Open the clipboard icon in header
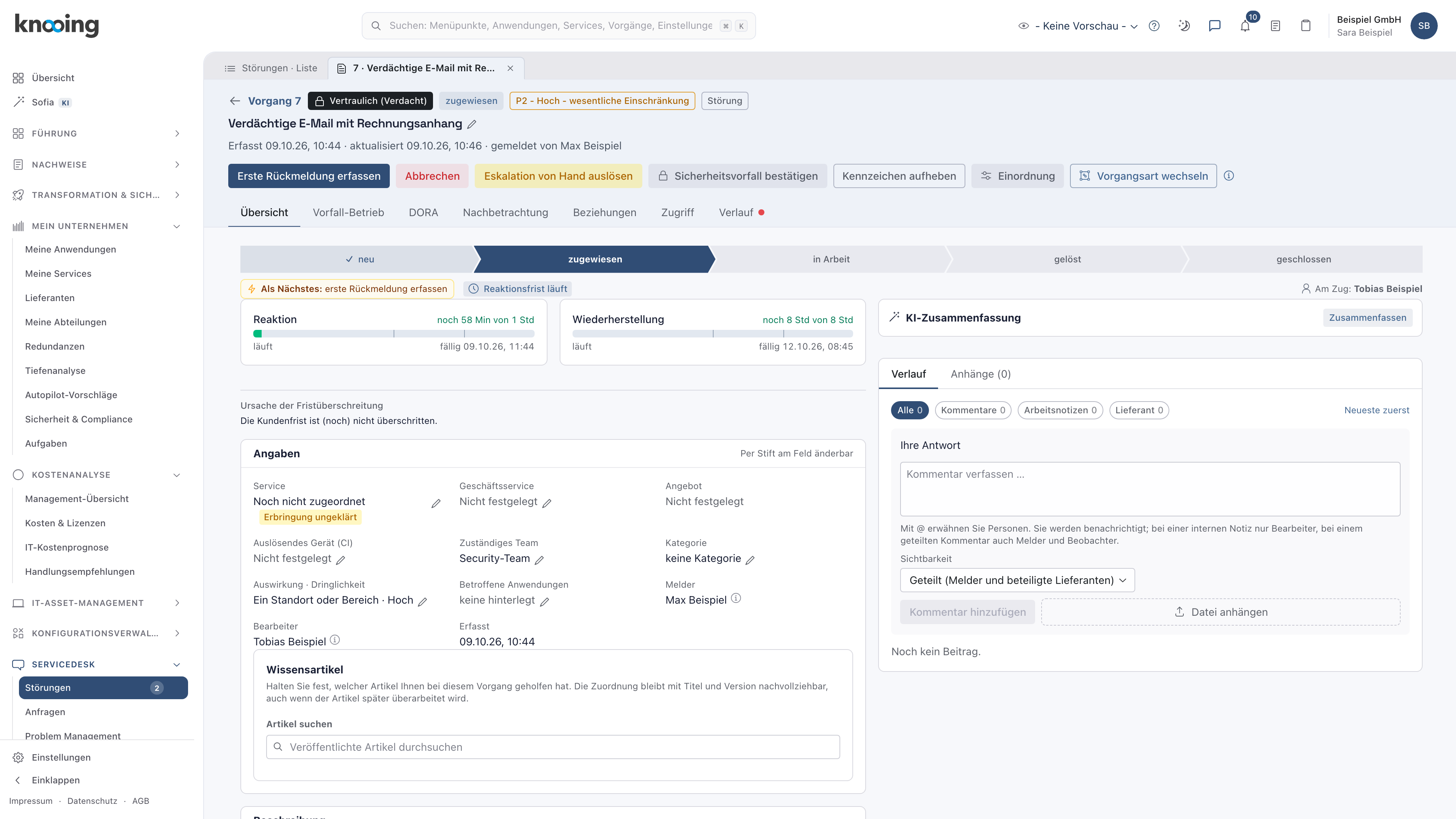 (x=1305, y=26)
